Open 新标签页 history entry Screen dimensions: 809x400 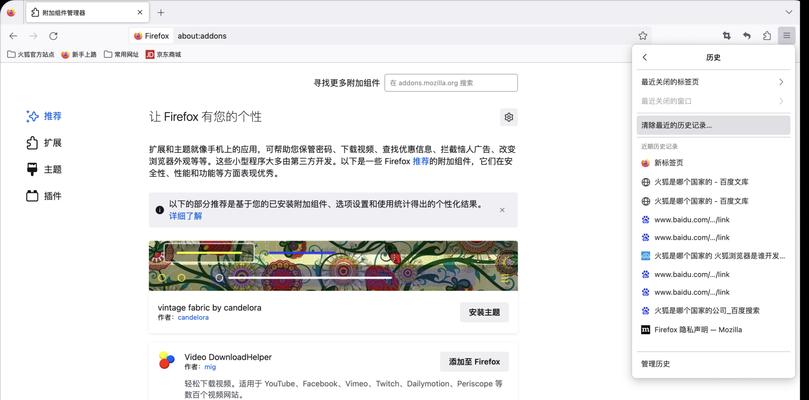713,163
